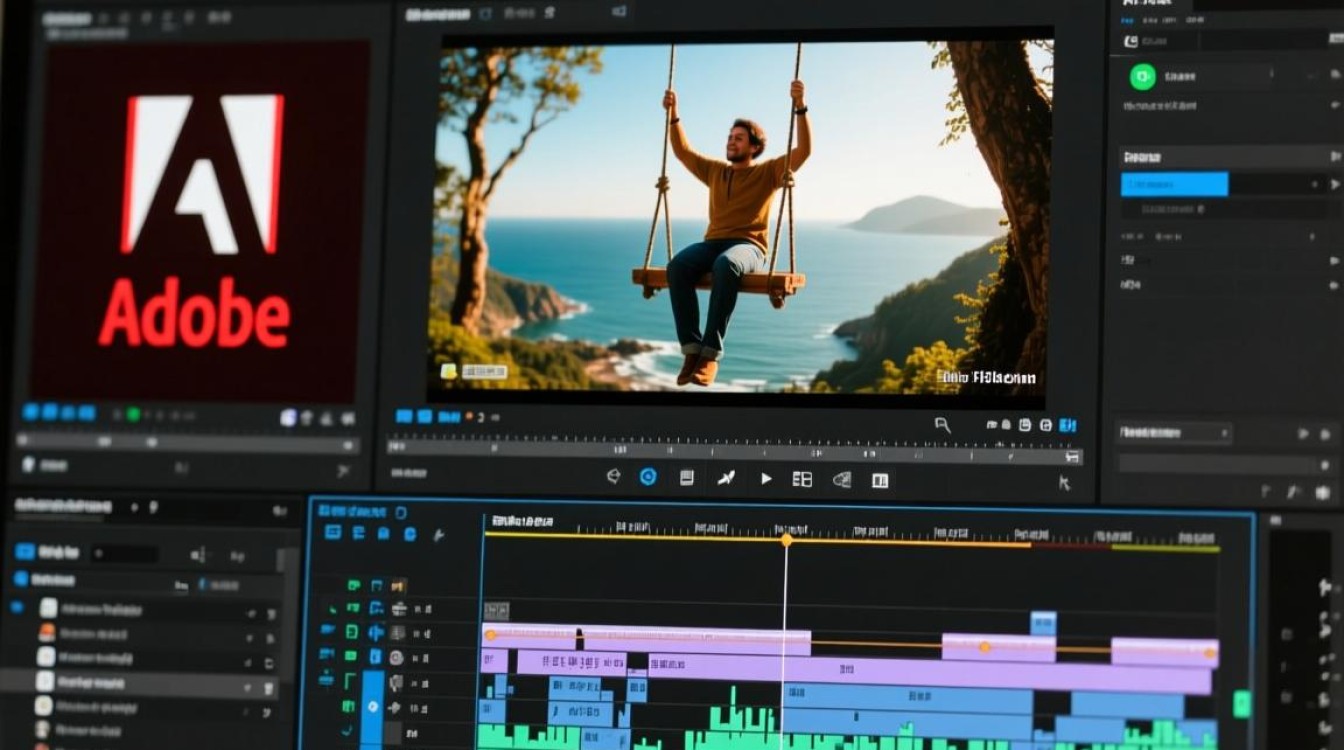Click the split-panel icon directly right of Play
This screenshot has height=750, width=1344.
802,479
